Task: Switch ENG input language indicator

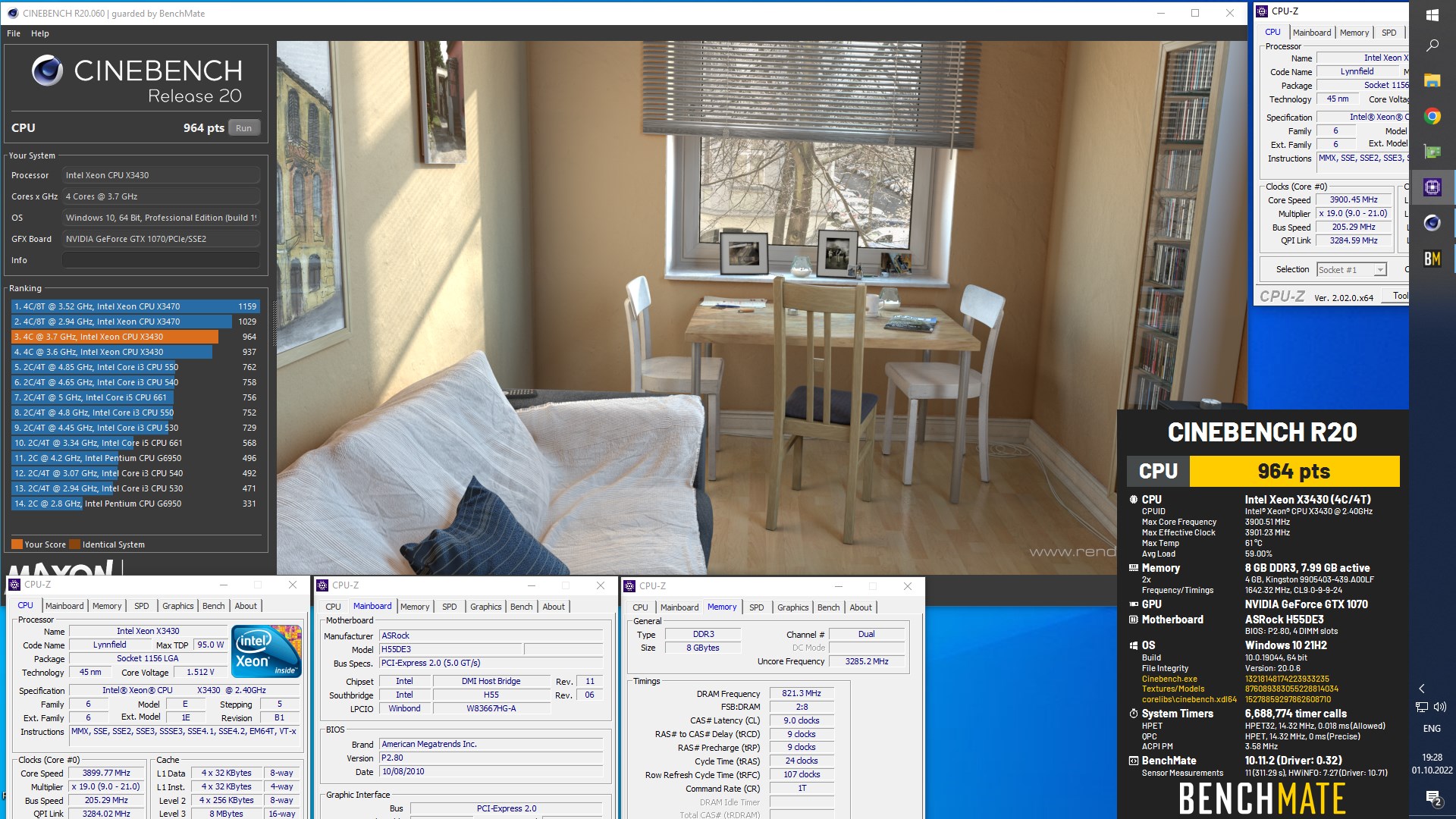Action: point(1432,729)
